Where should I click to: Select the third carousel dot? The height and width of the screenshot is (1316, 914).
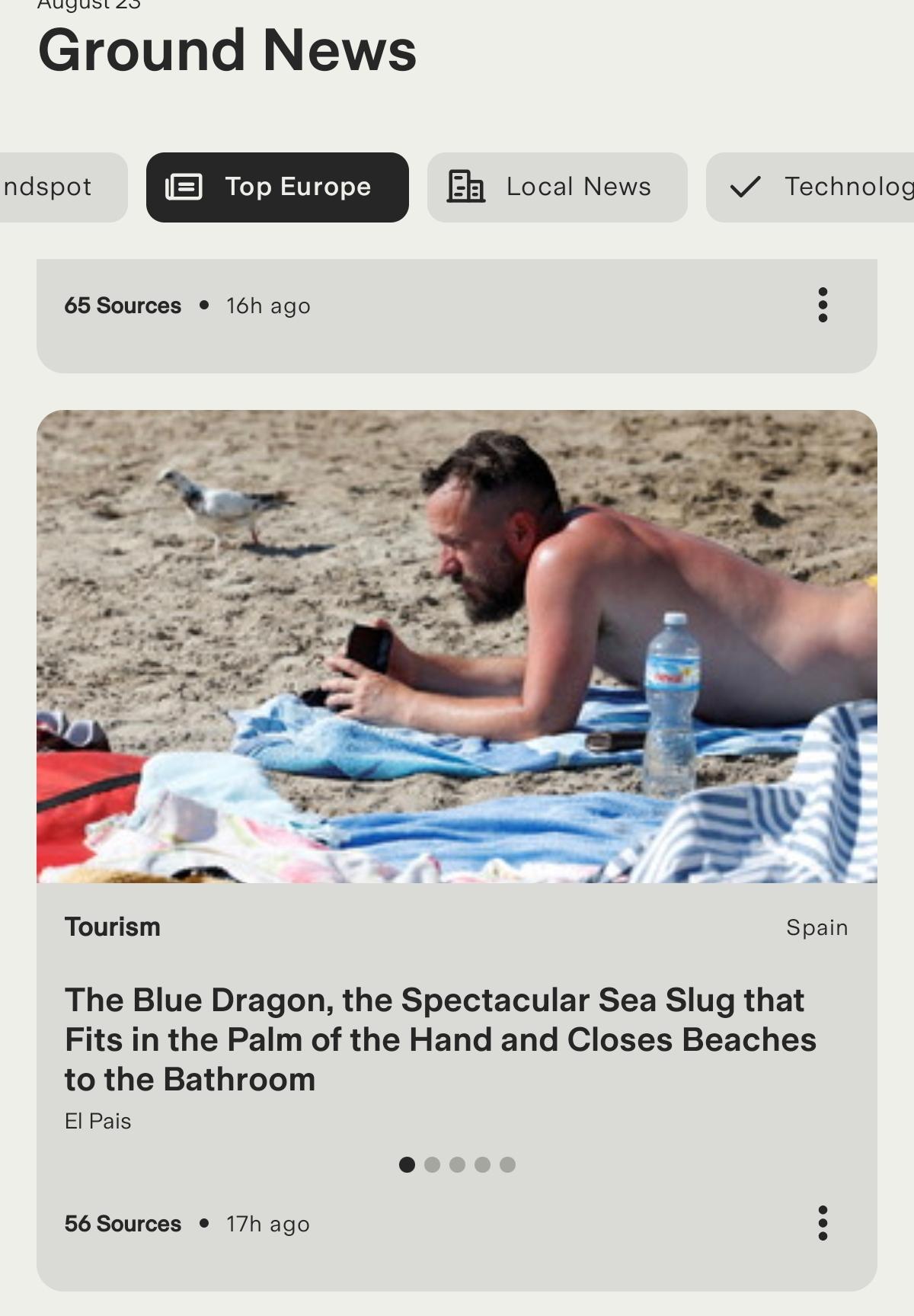(457, 1164)
